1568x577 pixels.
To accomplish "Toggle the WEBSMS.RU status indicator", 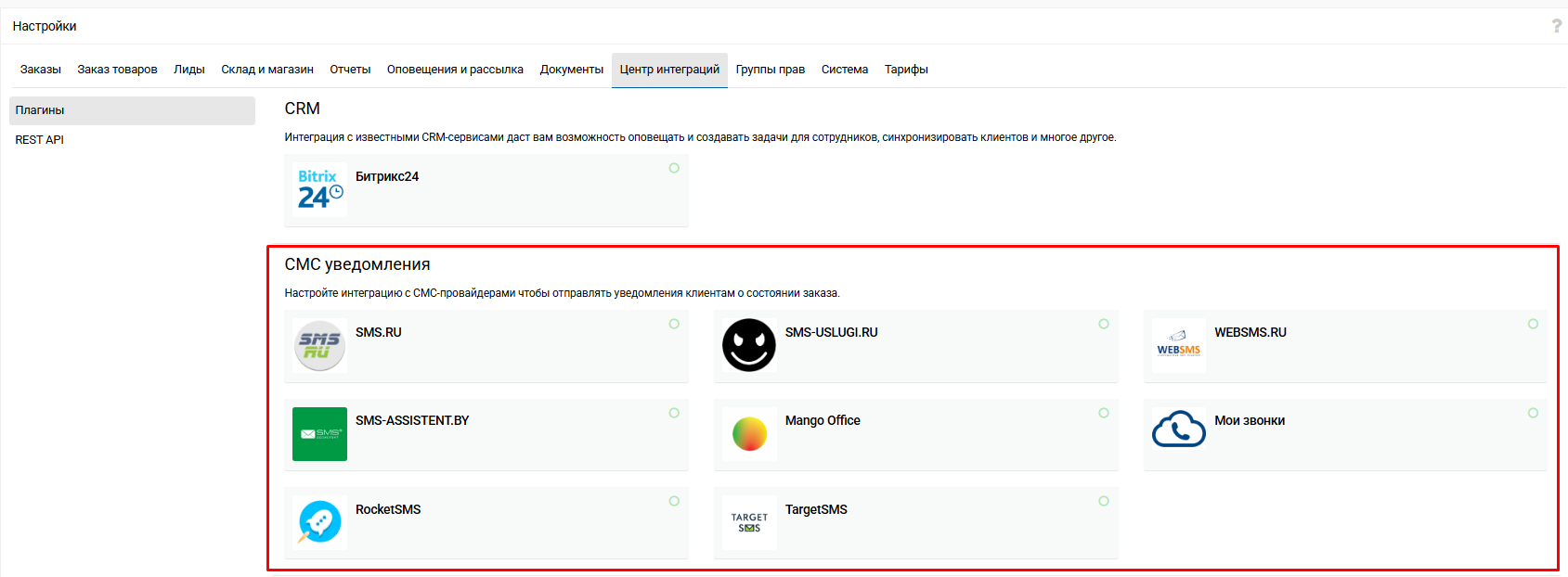I will [1534, 324].
